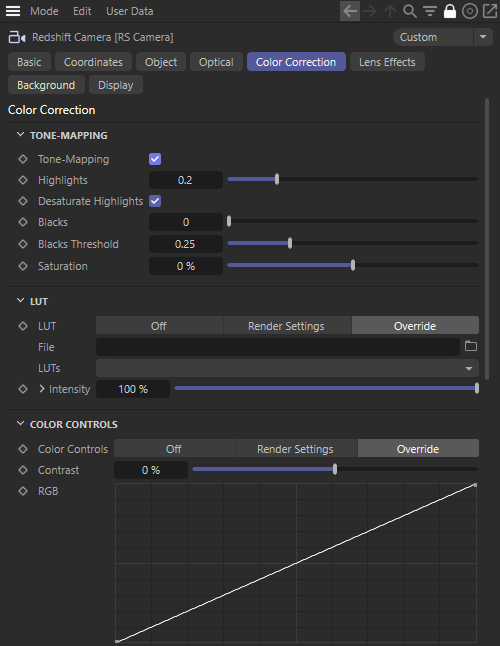
Task: Disable Desaturate Highlights checkbox
Action: (x=155, y=201)
